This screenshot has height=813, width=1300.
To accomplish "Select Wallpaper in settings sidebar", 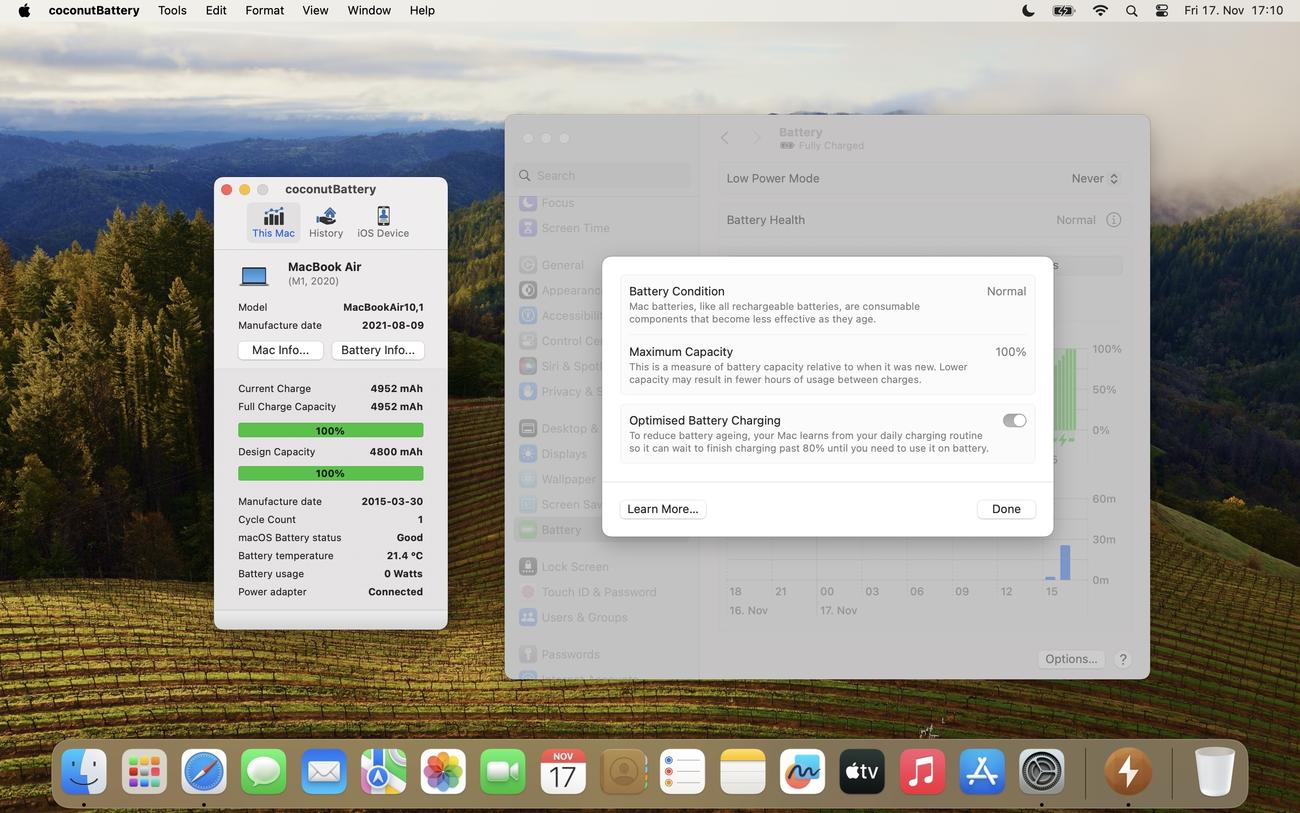I will (557, 479).
